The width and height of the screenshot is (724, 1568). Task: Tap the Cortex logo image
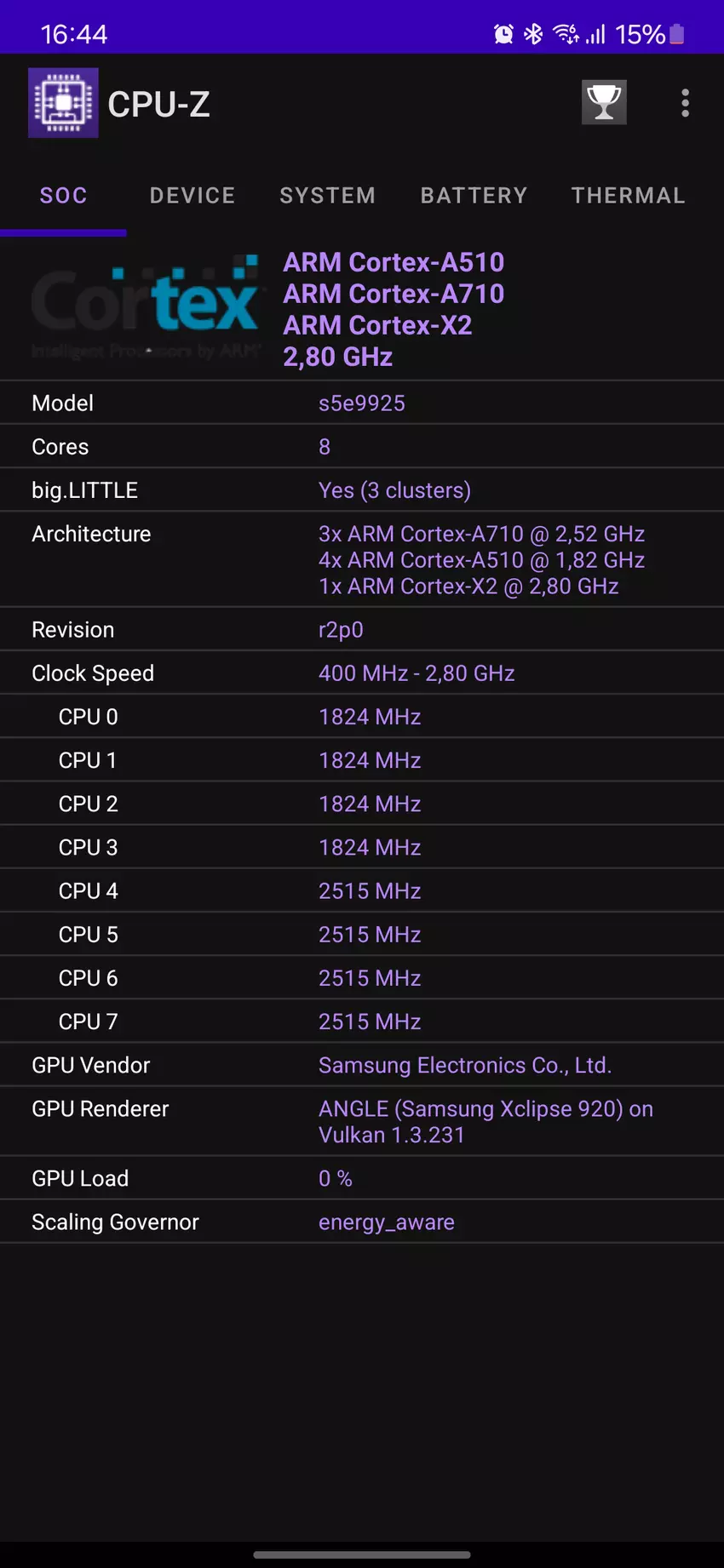[145, 308]
